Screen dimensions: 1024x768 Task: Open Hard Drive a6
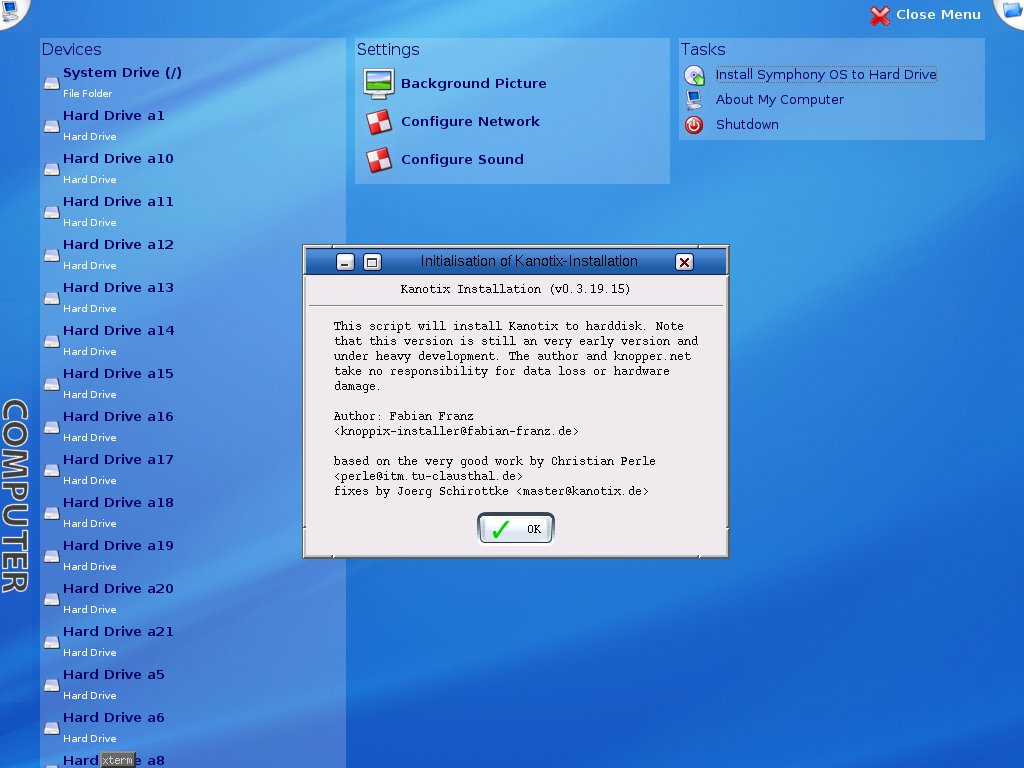114,718
